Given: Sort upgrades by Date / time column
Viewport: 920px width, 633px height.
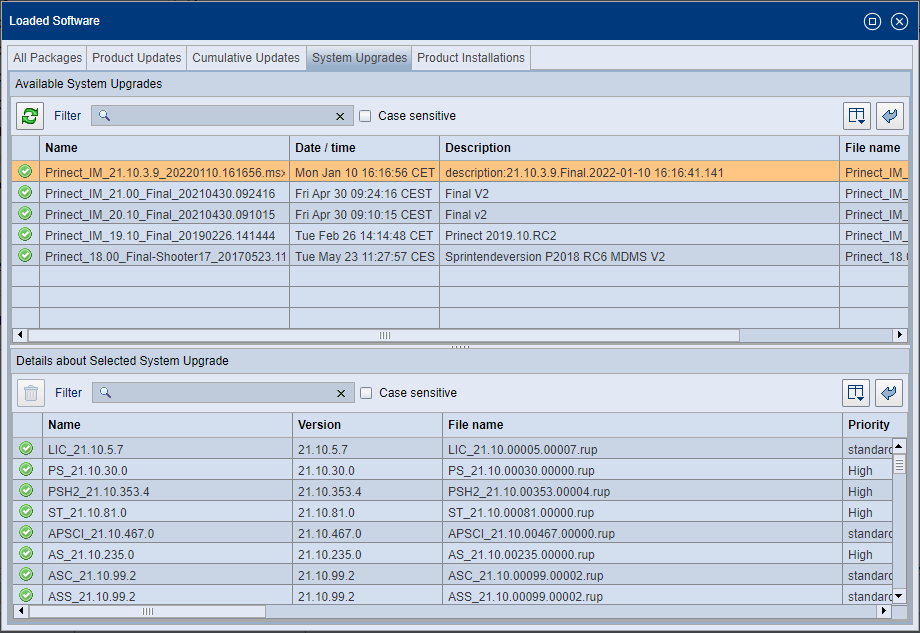Looking at the screenshot, I should point(364,148).
